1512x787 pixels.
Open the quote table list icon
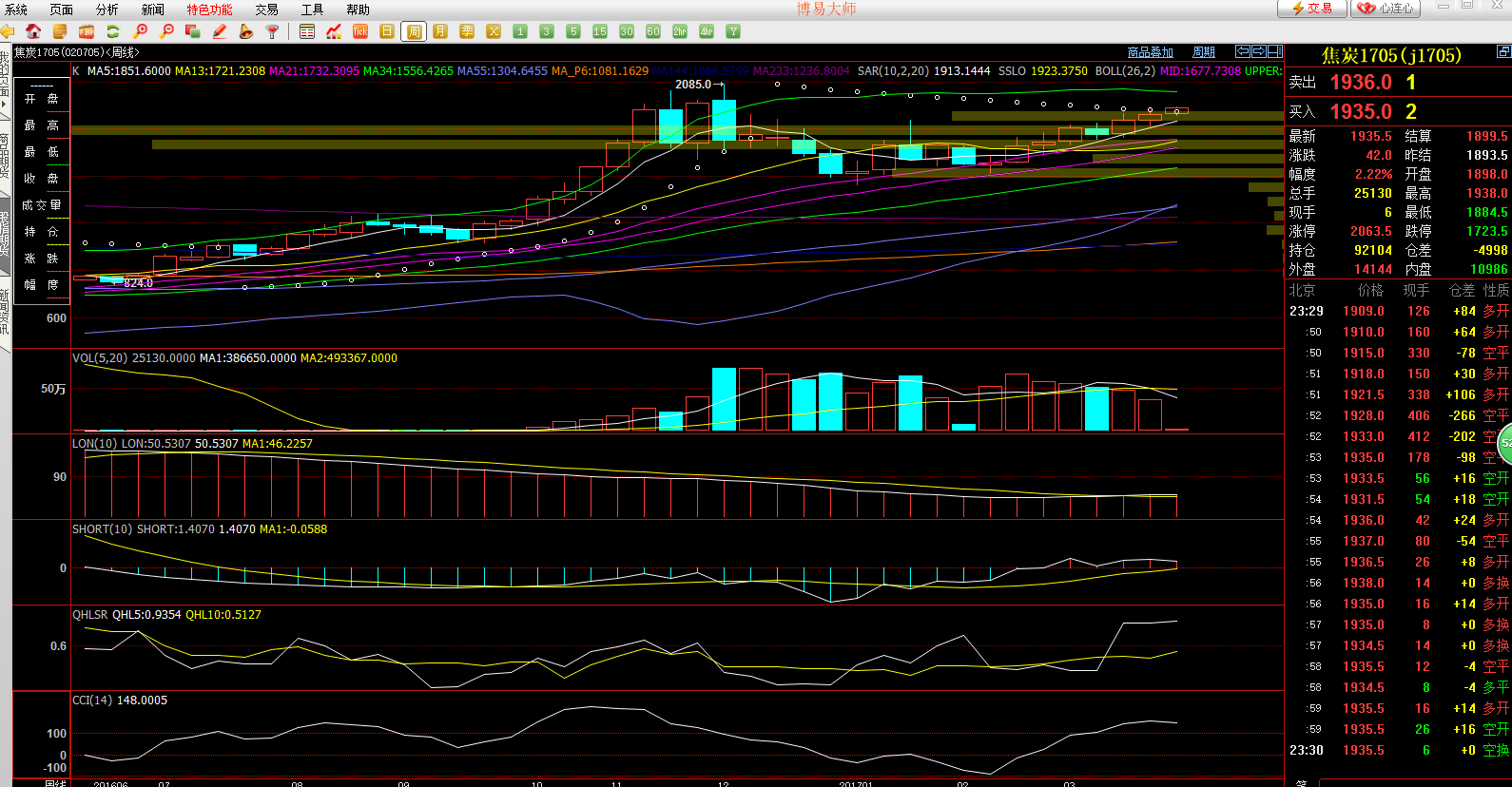(x=307, y=31)
